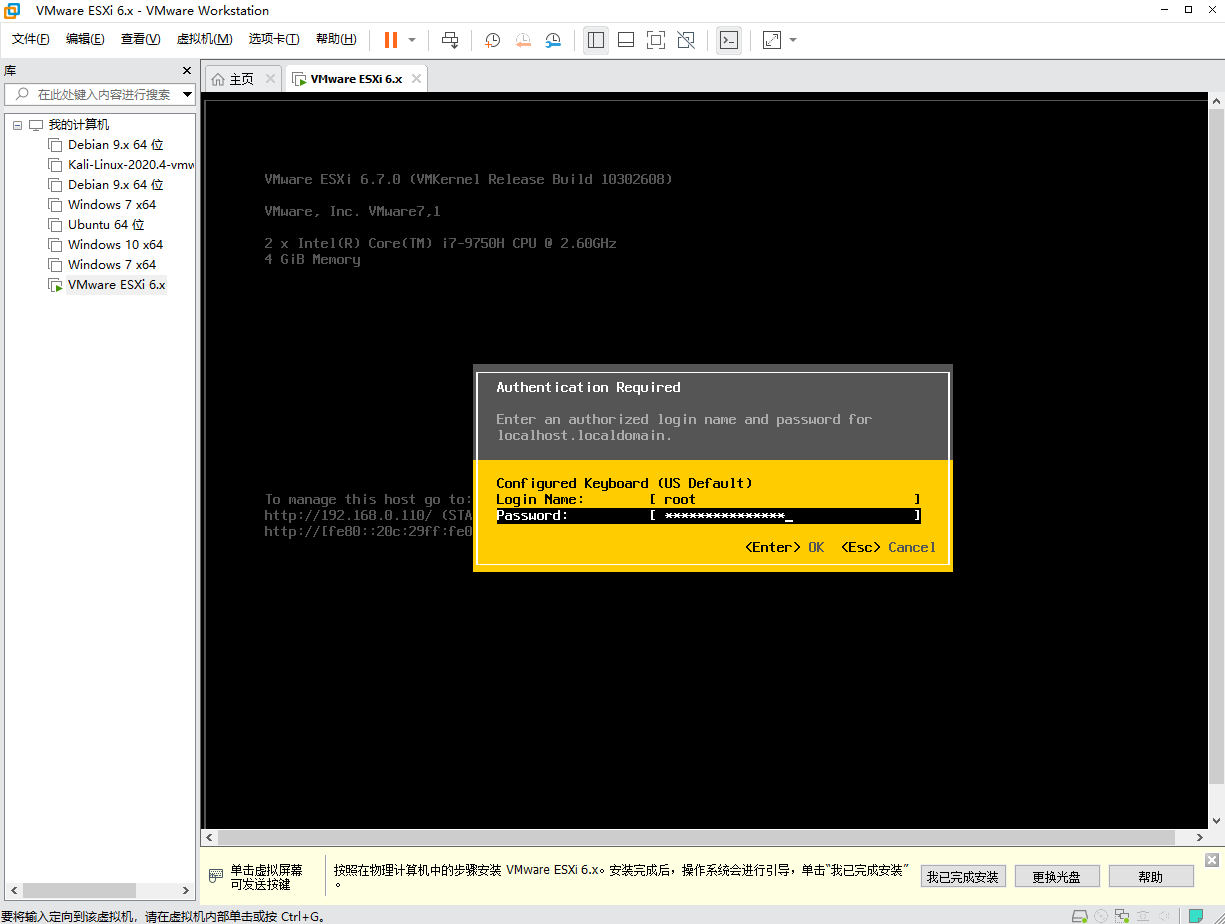The height and width of the screenshot is (924, 1225).
Task: Select the second Debian 9.x 64 位 VM
Action: [115, 185]
